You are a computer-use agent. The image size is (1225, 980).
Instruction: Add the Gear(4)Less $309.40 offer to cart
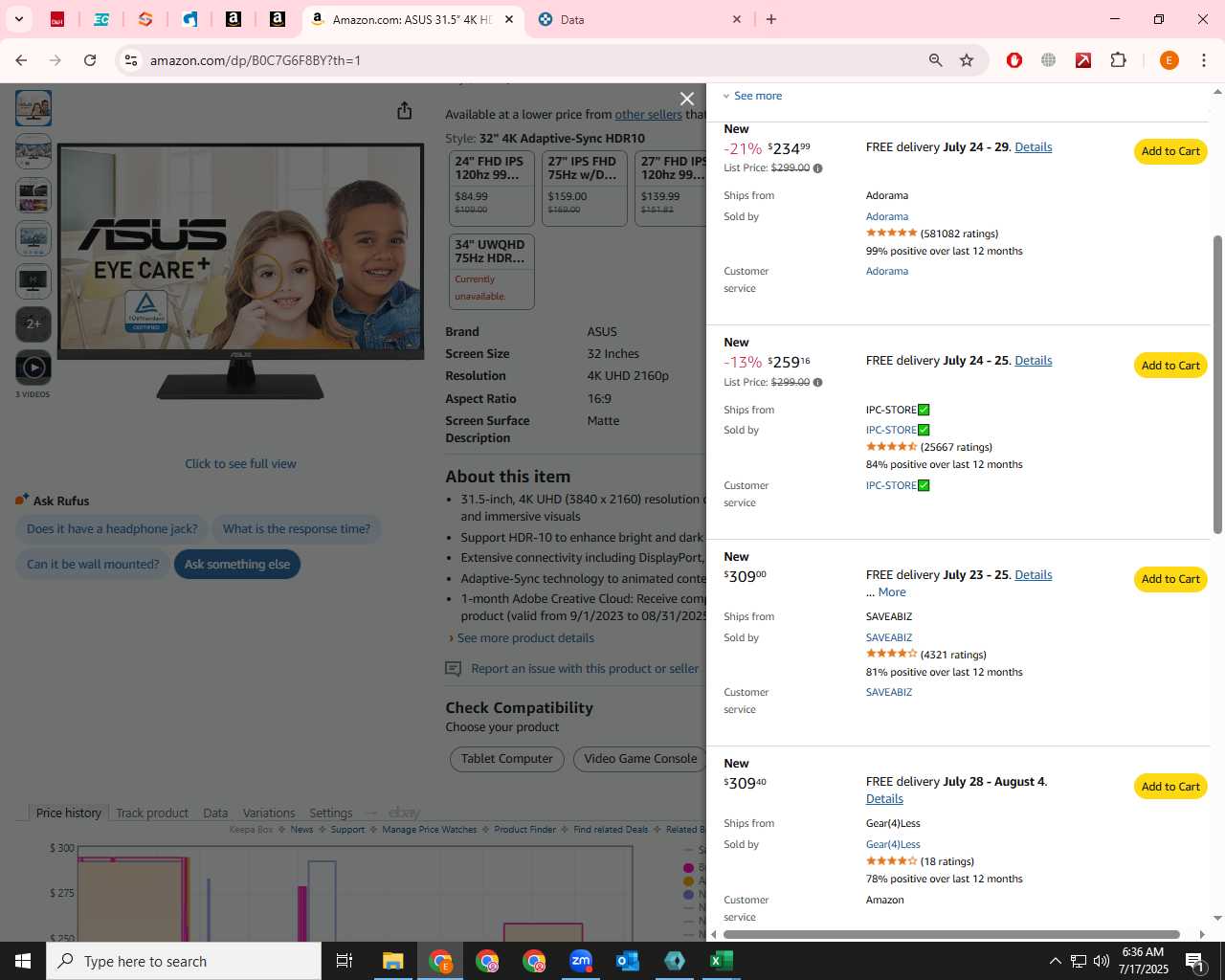point(1170,787)
